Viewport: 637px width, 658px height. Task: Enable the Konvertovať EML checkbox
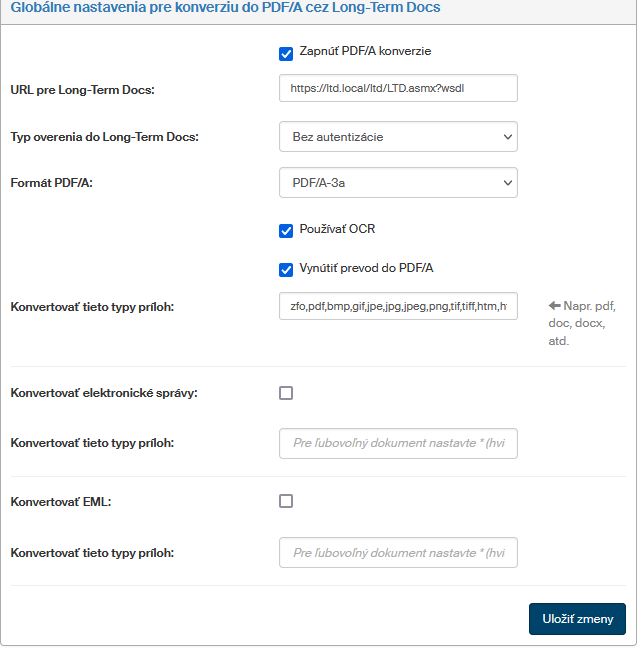pyautogui.click(x=286, y=501)
